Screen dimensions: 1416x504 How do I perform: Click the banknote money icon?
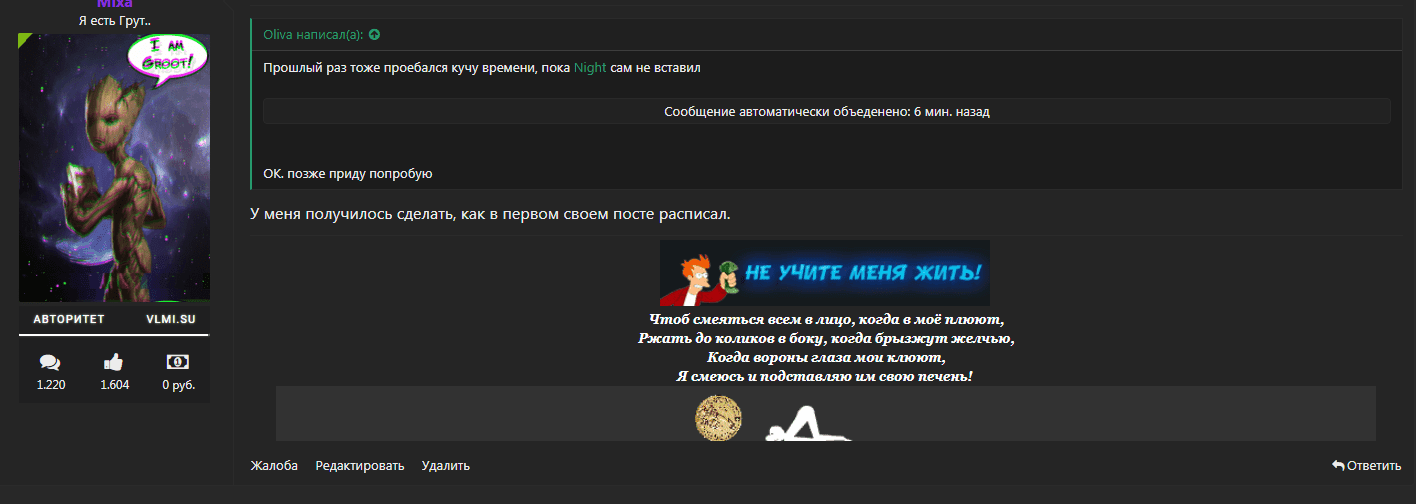pos(178,362)
